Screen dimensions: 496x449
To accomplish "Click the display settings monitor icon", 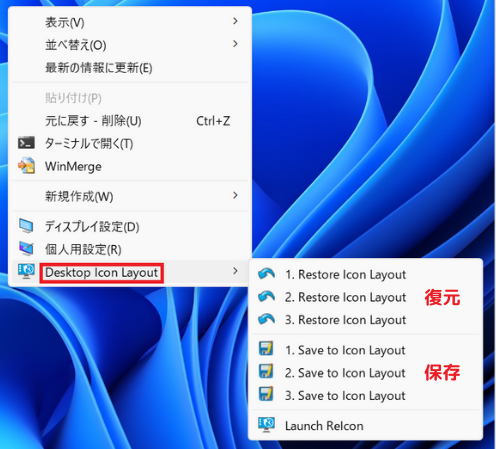I will point(26,226).
